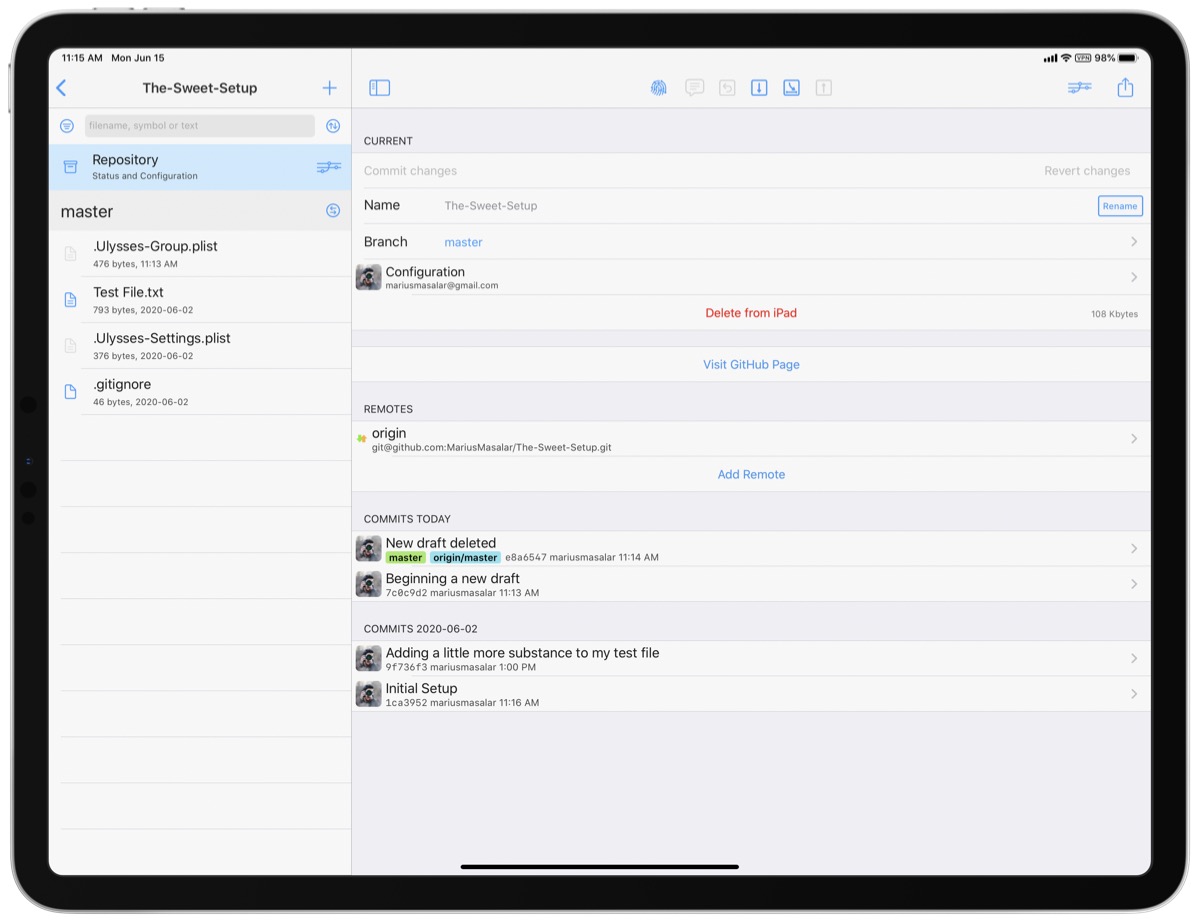1200x924 pixels.
Task: Open the Beginning a new draft commit title
Action: pos(453,578)
